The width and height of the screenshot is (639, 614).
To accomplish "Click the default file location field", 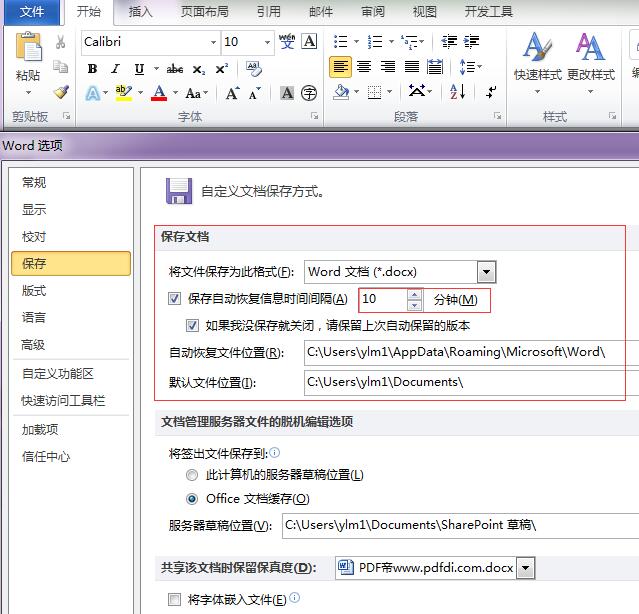I will (472, 382).
